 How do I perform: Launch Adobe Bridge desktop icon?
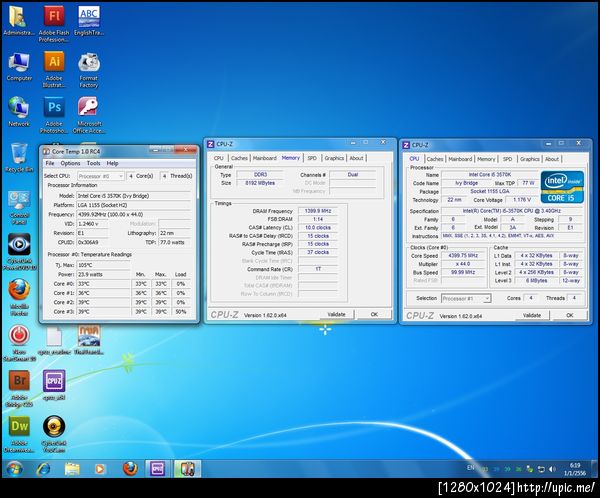tap(19, 381)
